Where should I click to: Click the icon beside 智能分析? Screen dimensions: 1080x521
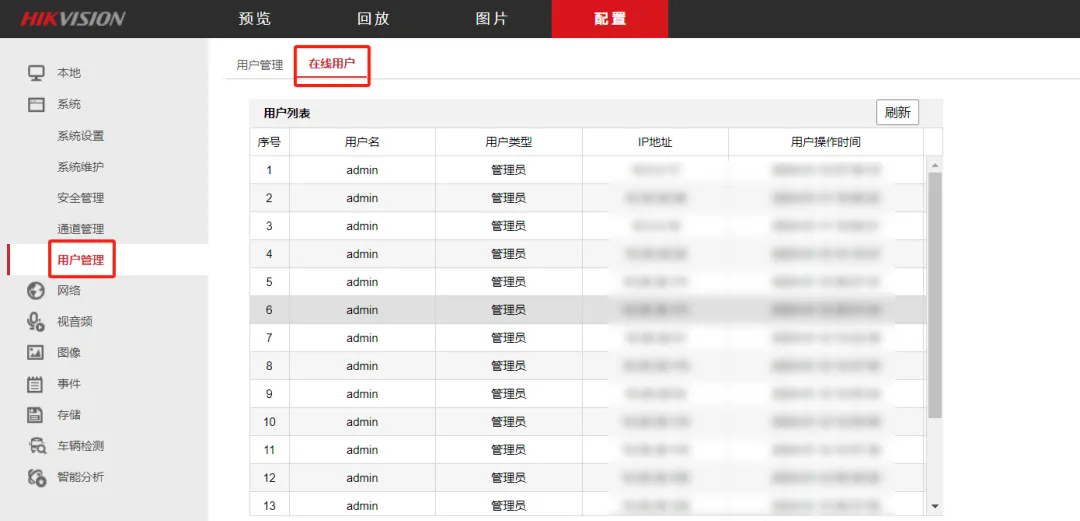pos(36,477)
